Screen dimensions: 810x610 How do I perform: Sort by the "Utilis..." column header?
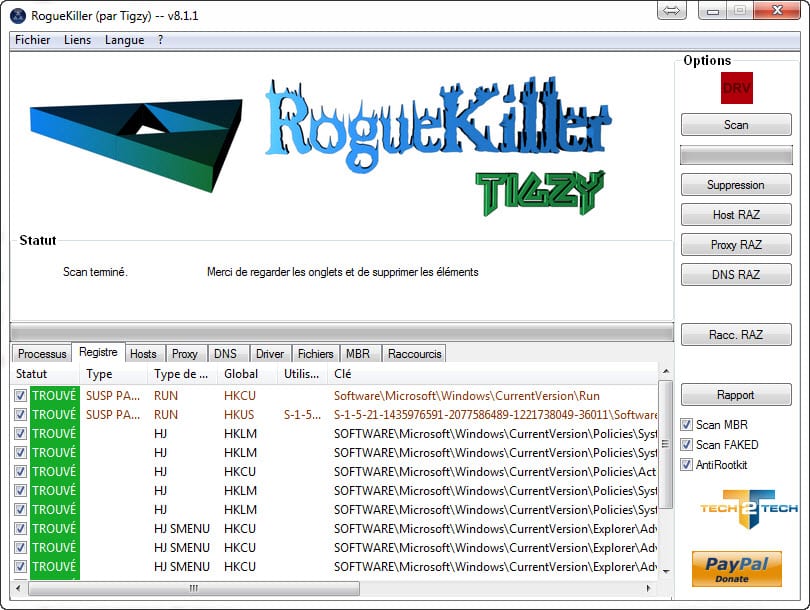[303, 374]
